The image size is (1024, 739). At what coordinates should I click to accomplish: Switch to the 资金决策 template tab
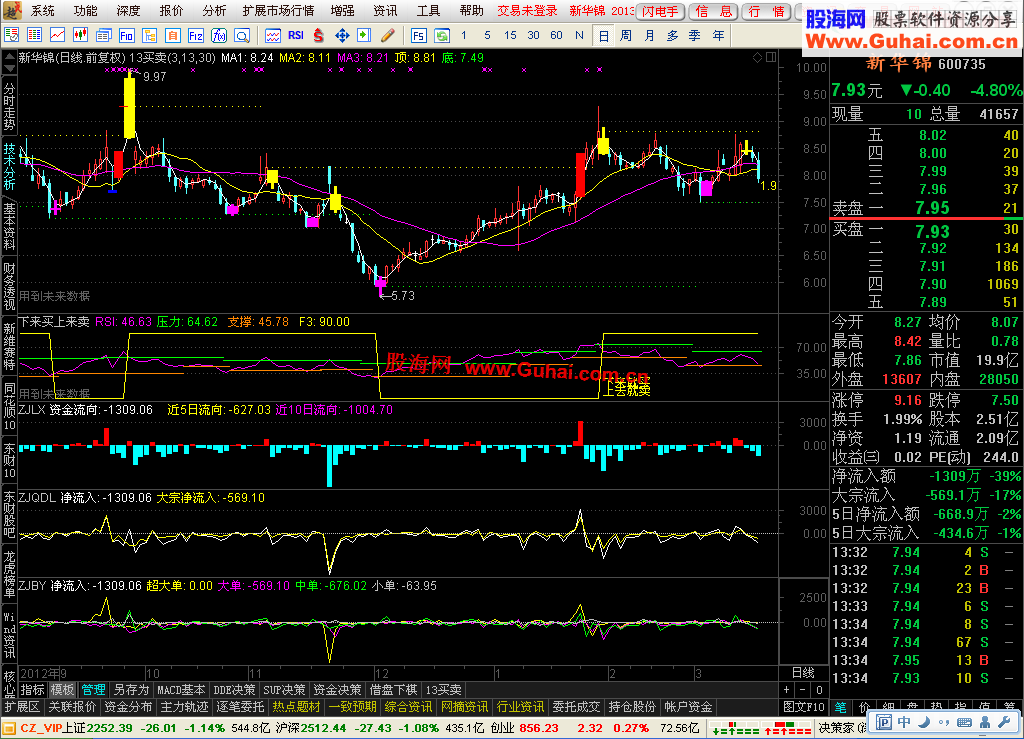click(x=337, y=690)
